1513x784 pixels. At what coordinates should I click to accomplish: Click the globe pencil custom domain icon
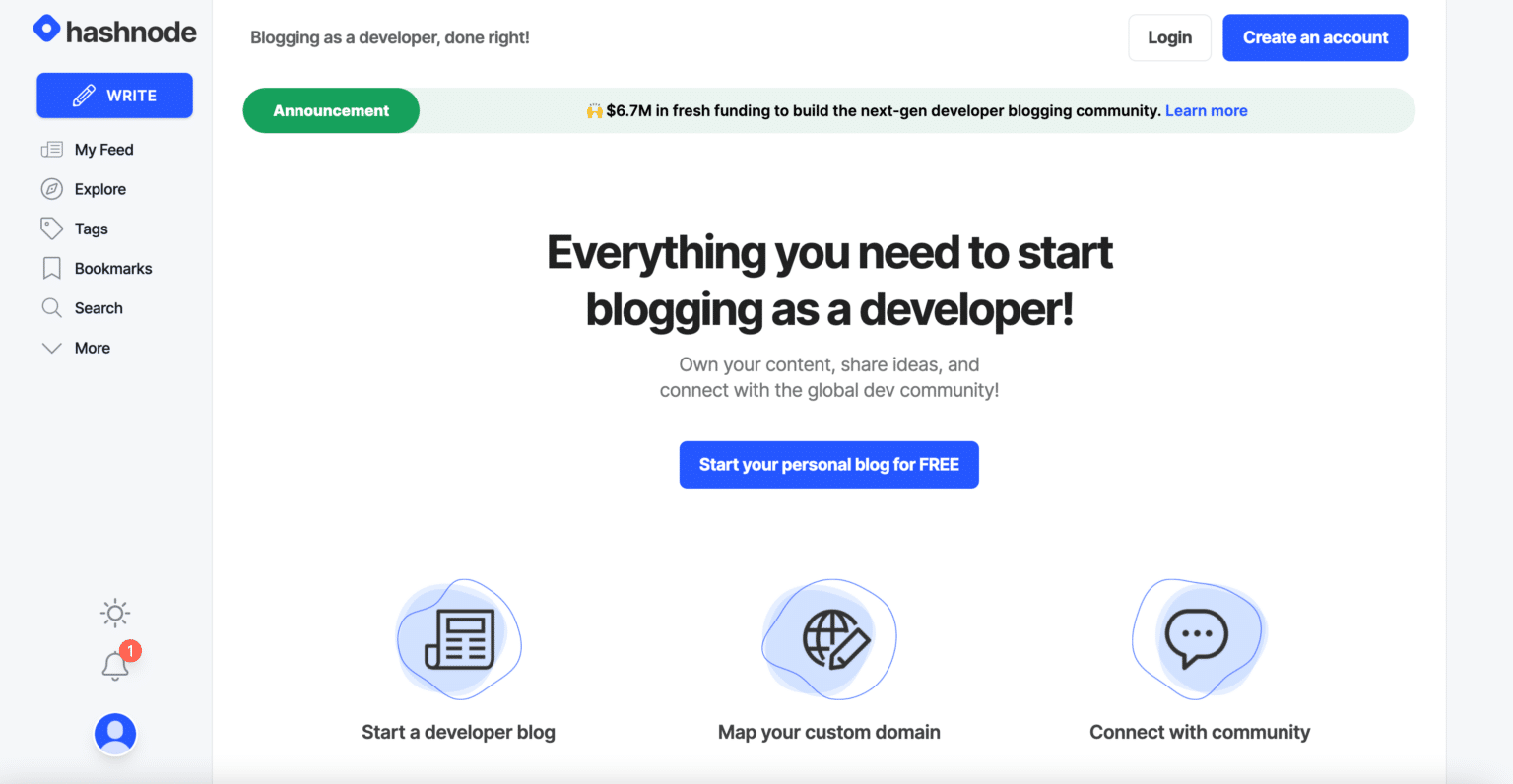[x=829, y=639]
